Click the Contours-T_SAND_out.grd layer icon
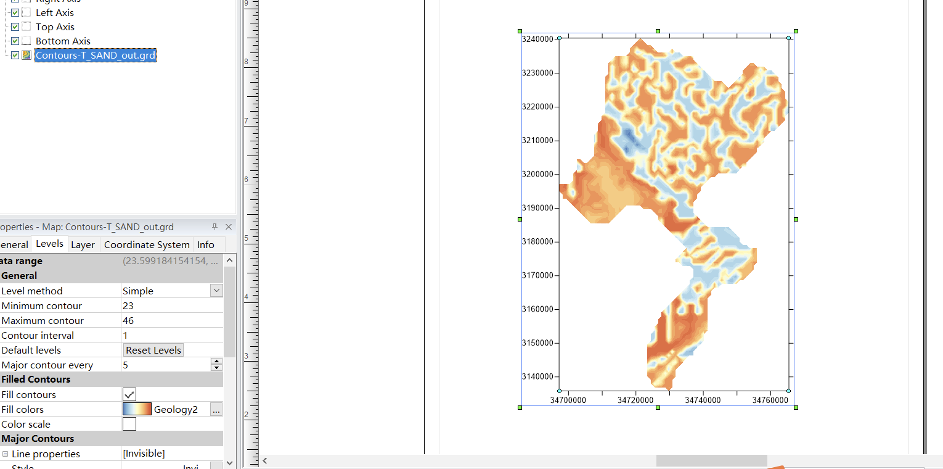The height and width of the screenshot is (469, 943). point(27,55)
